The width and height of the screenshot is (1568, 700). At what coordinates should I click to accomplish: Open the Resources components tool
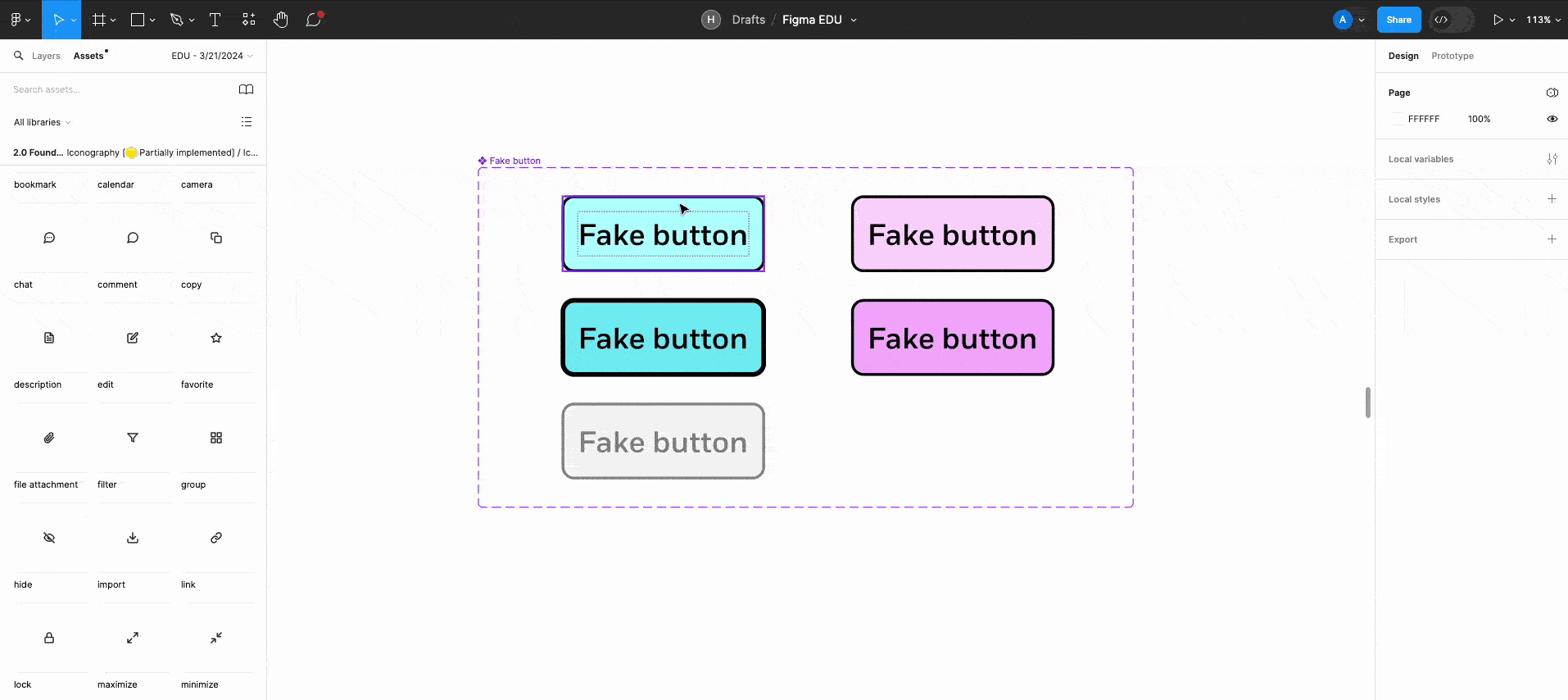click(x=249, y=20)
